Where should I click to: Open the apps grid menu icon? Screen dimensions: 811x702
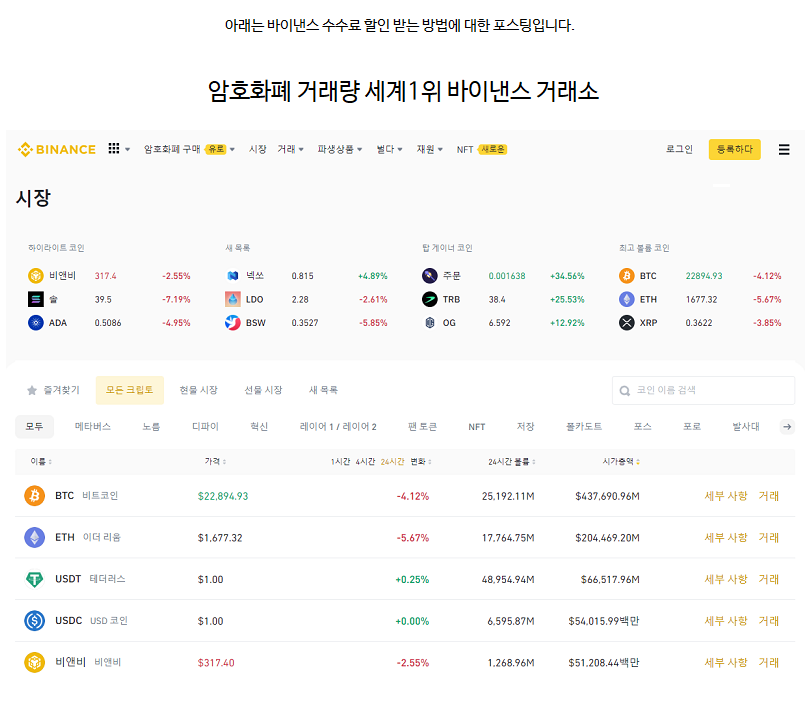114,148
